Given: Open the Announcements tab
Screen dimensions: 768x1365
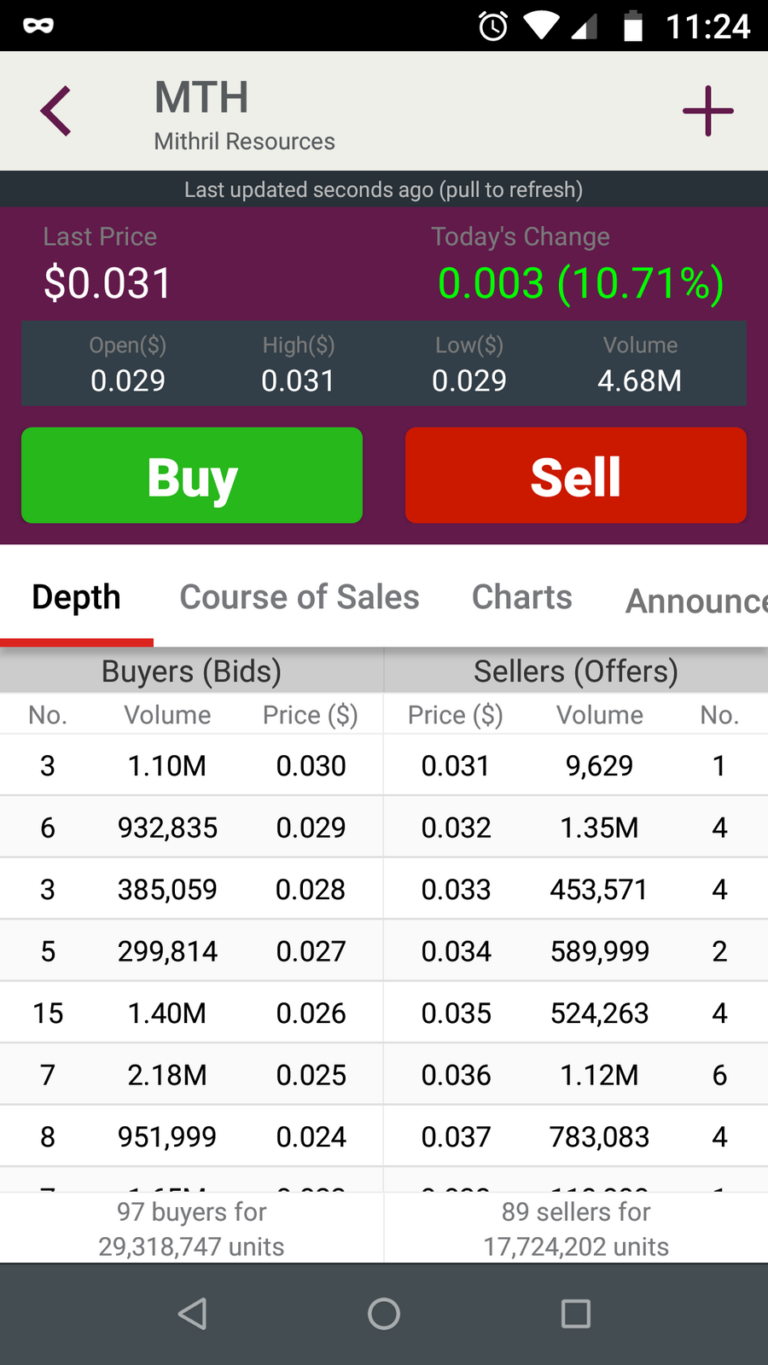Looking at the screenshot, I should (x=695, y=601).
